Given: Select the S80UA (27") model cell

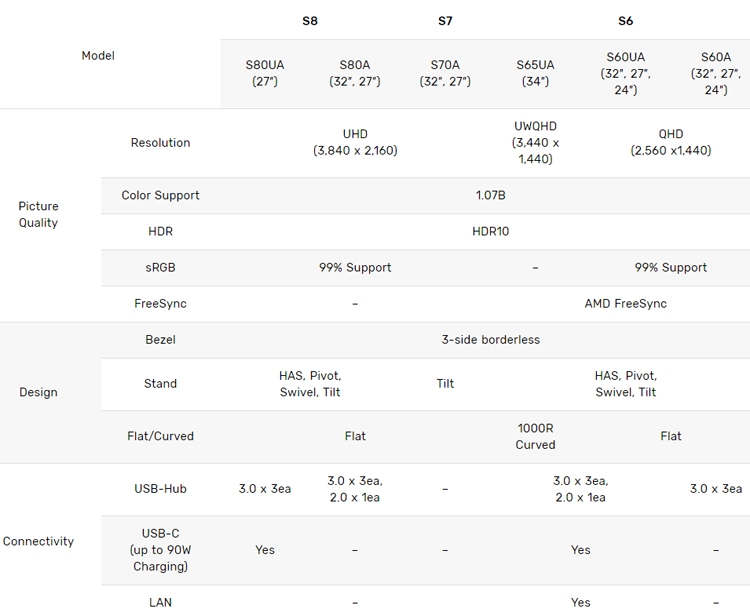Looking at the screenshot, I should click(265, 73).
